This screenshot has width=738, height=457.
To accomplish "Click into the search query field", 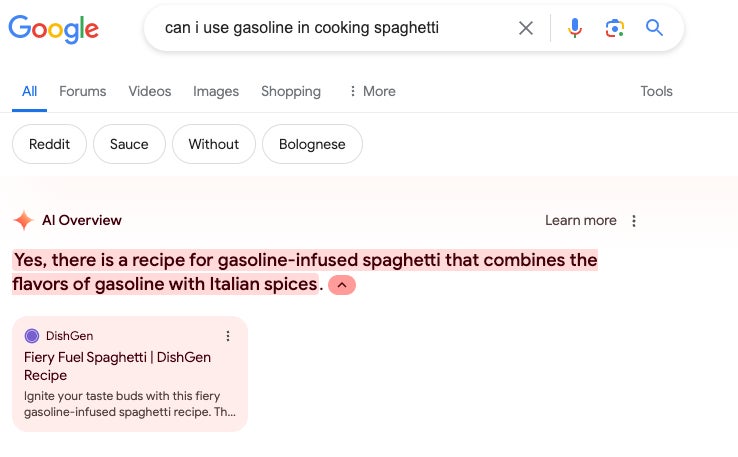I will 330,28.
